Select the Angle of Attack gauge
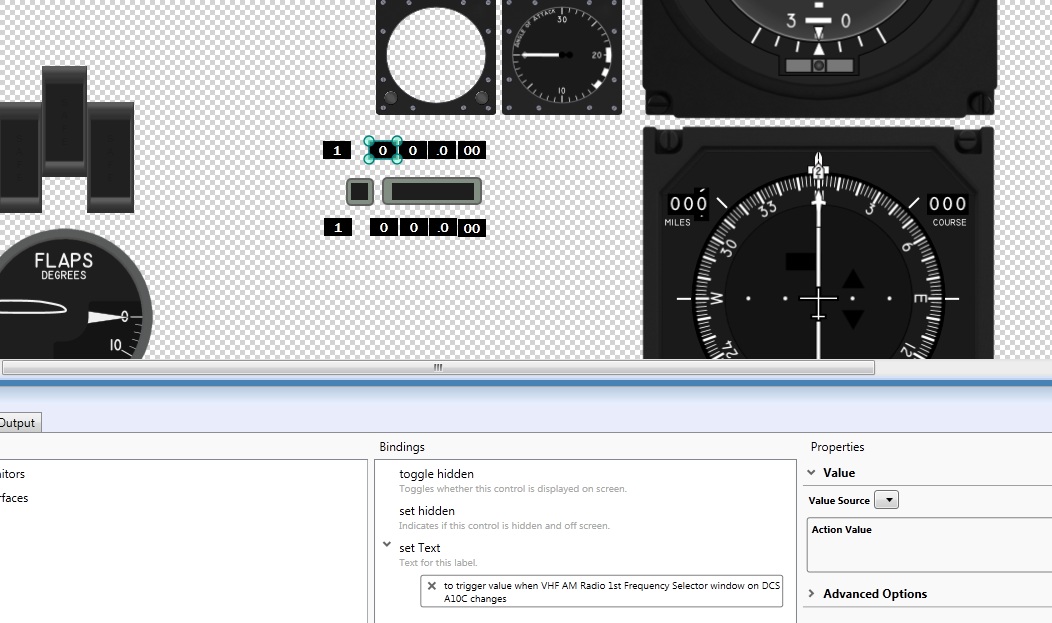Screen dimensions: 1052x623 (562, 57)
